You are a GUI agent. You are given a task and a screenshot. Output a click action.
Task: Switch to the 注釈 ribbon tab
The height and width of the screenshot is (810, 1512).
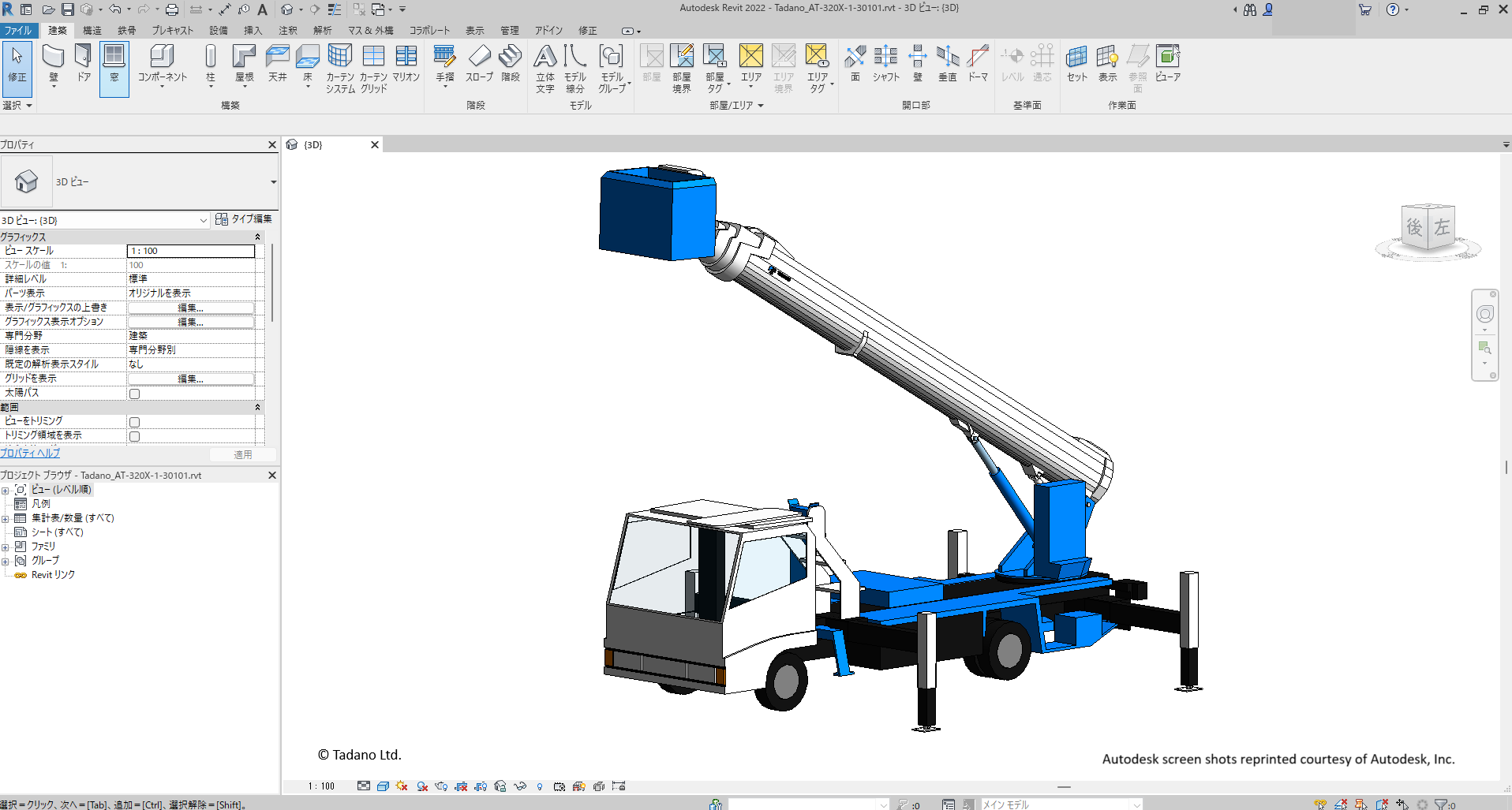[288, 31]
